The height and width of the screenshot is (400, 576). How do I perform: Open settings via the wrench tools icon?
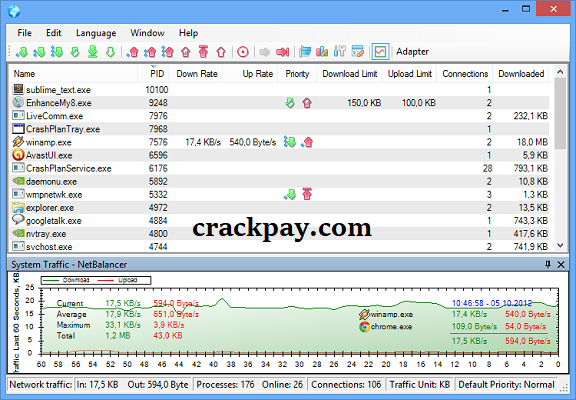pos(340,52)
